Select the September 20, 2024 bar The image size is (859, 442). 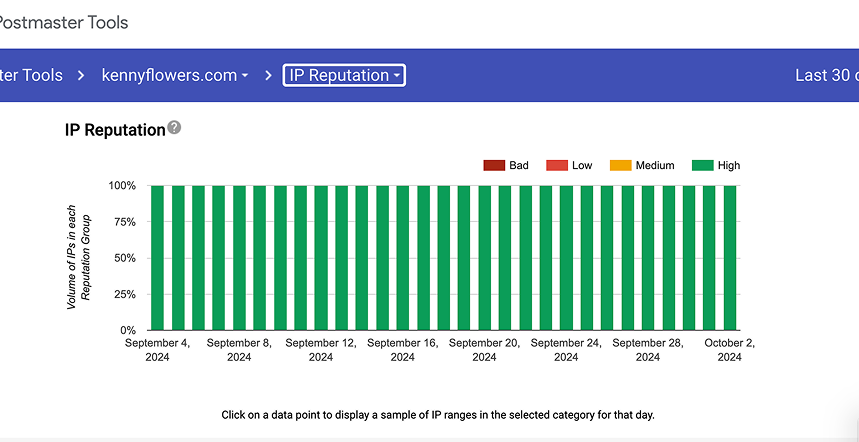[x=484, y=257]
